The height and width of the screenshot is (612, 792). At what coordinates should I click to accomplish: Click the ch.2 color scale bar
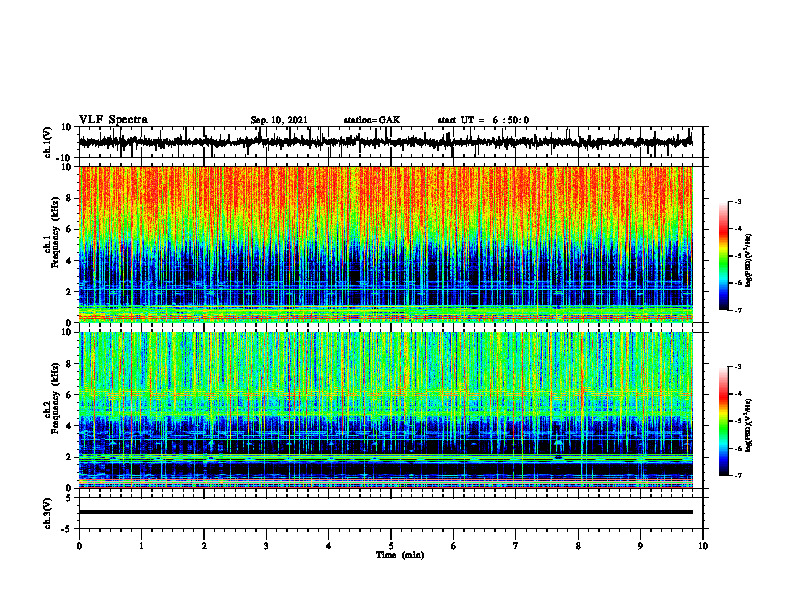[x=723, y=421]
